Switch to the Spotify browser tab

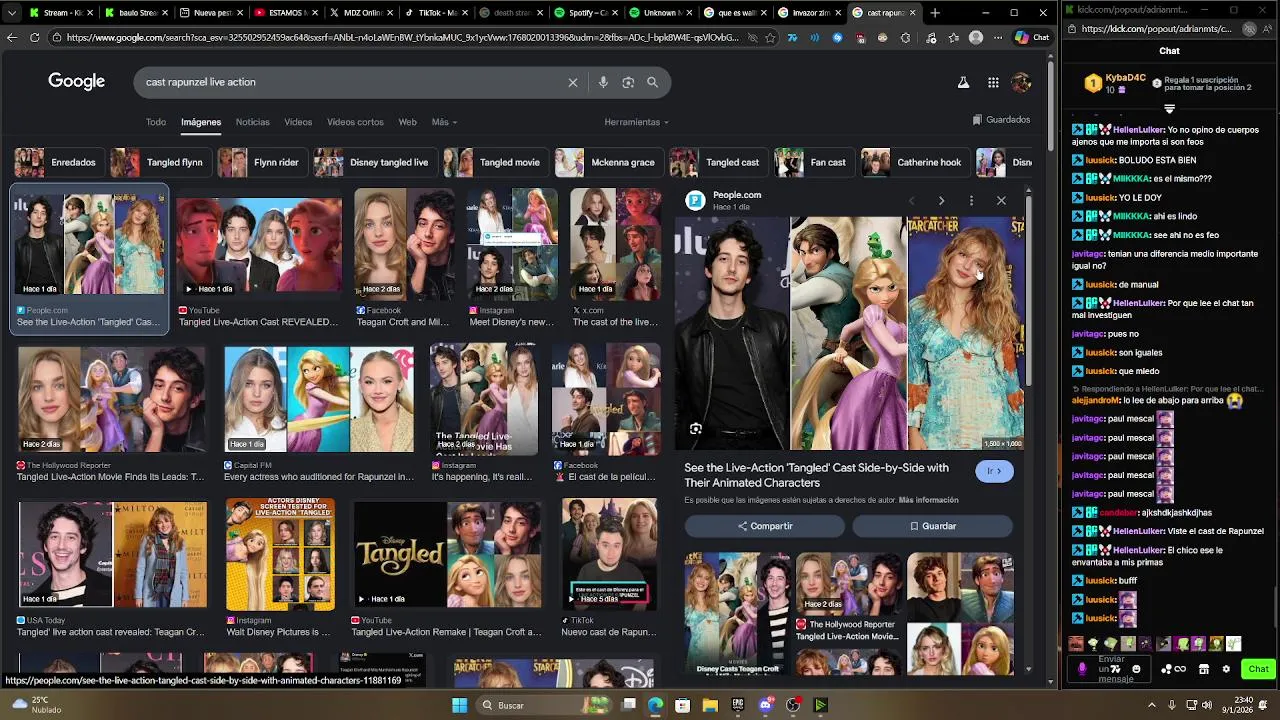coord(587,13)
